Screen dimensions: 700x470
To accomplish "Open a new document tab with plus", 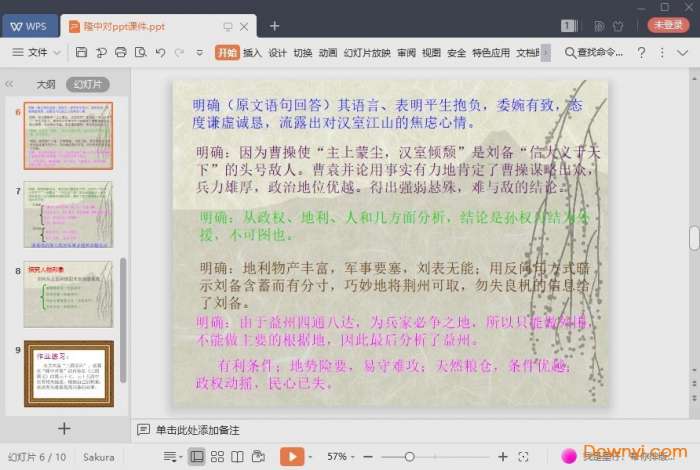I will [x=275, y=26].
